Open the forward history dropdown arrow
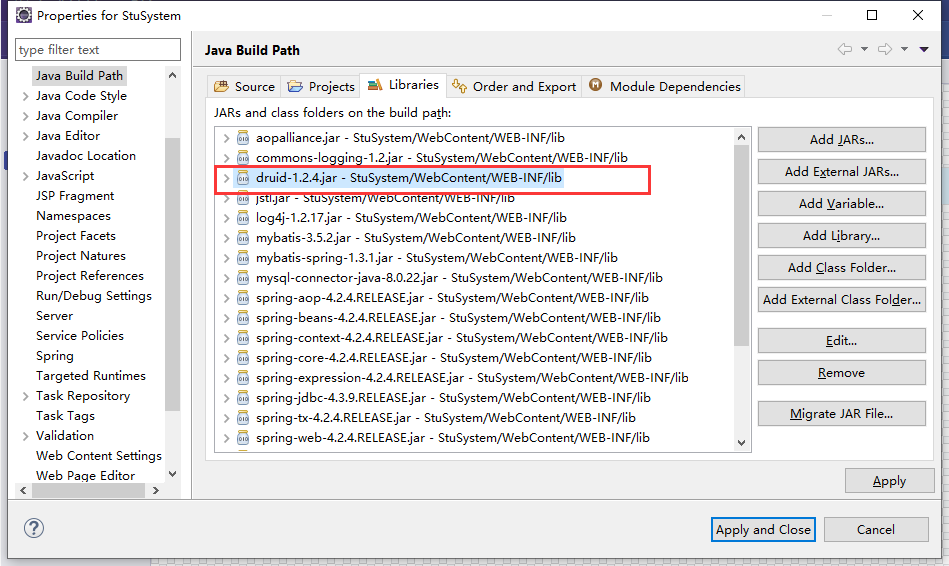The height and width of the screenshot is (566, 949). [904, 49]
